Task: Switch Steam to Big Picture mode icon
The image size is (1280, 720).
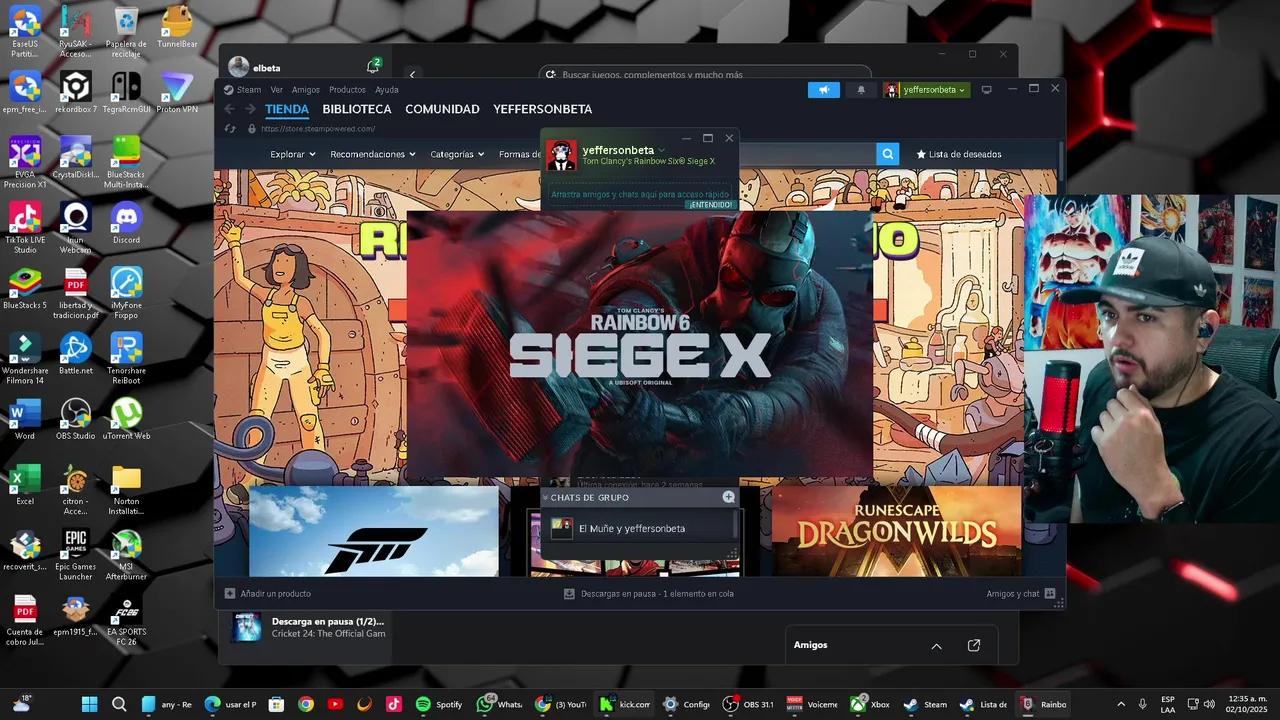Action: click(986, 90)
